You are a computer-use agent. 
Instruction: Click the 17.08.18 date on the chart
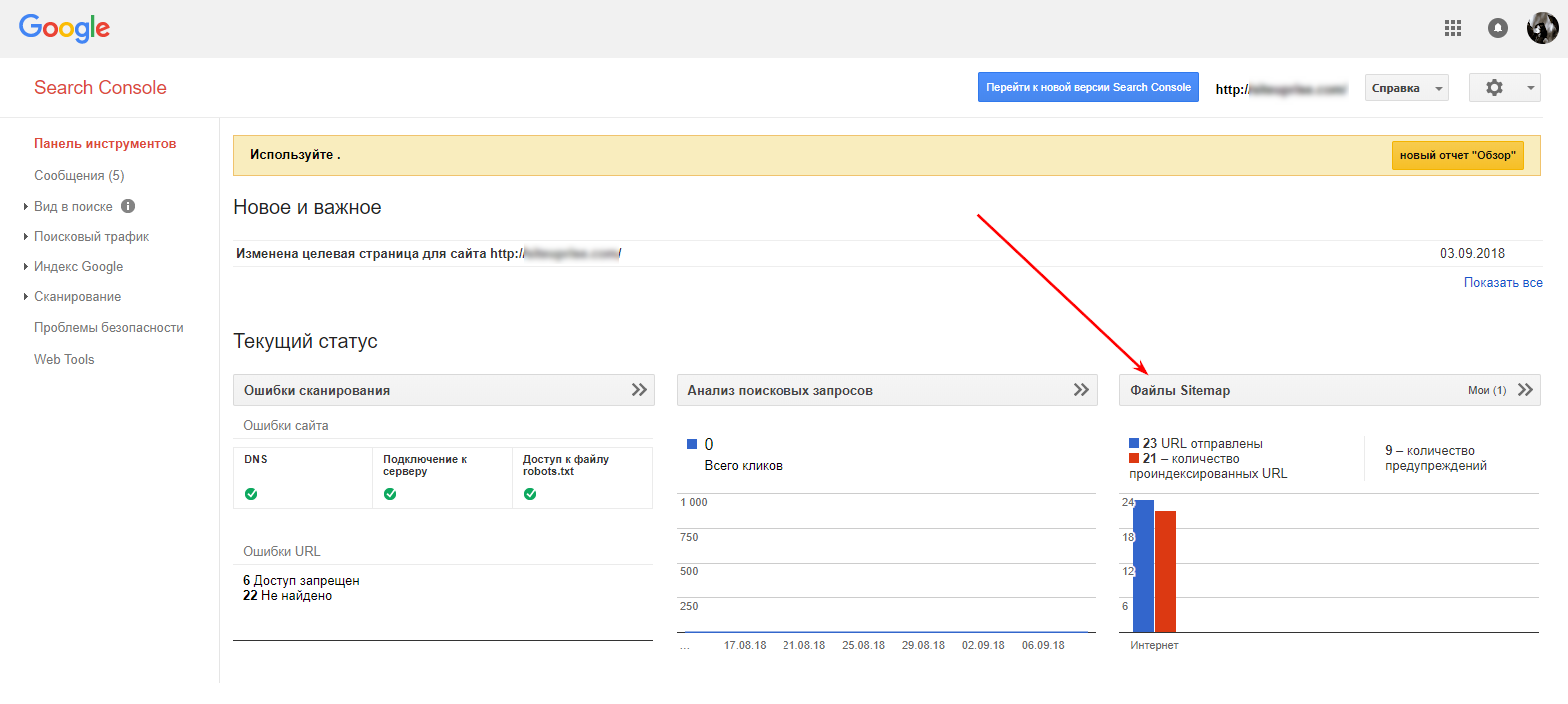[x=745, y=646]
